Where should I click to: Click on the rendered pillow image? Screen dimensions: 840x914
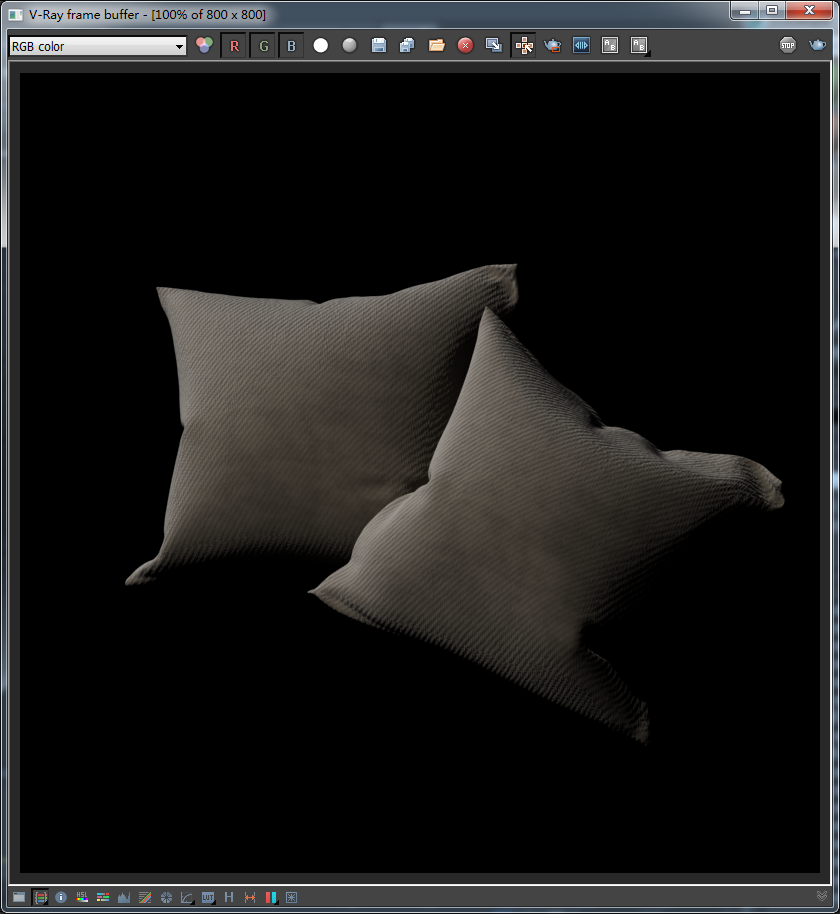[420, 473]
